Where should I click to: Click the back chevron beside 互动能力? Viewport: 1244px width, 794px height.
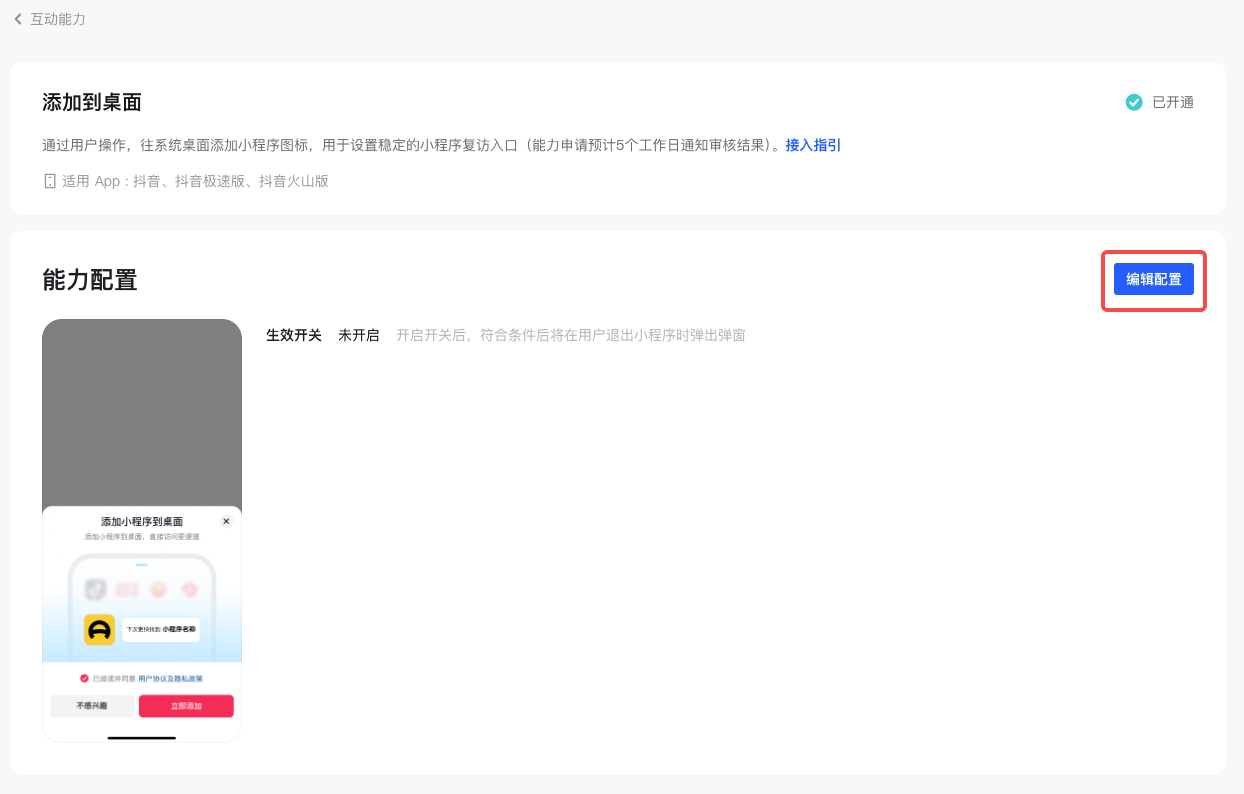(x=18, y=19)
